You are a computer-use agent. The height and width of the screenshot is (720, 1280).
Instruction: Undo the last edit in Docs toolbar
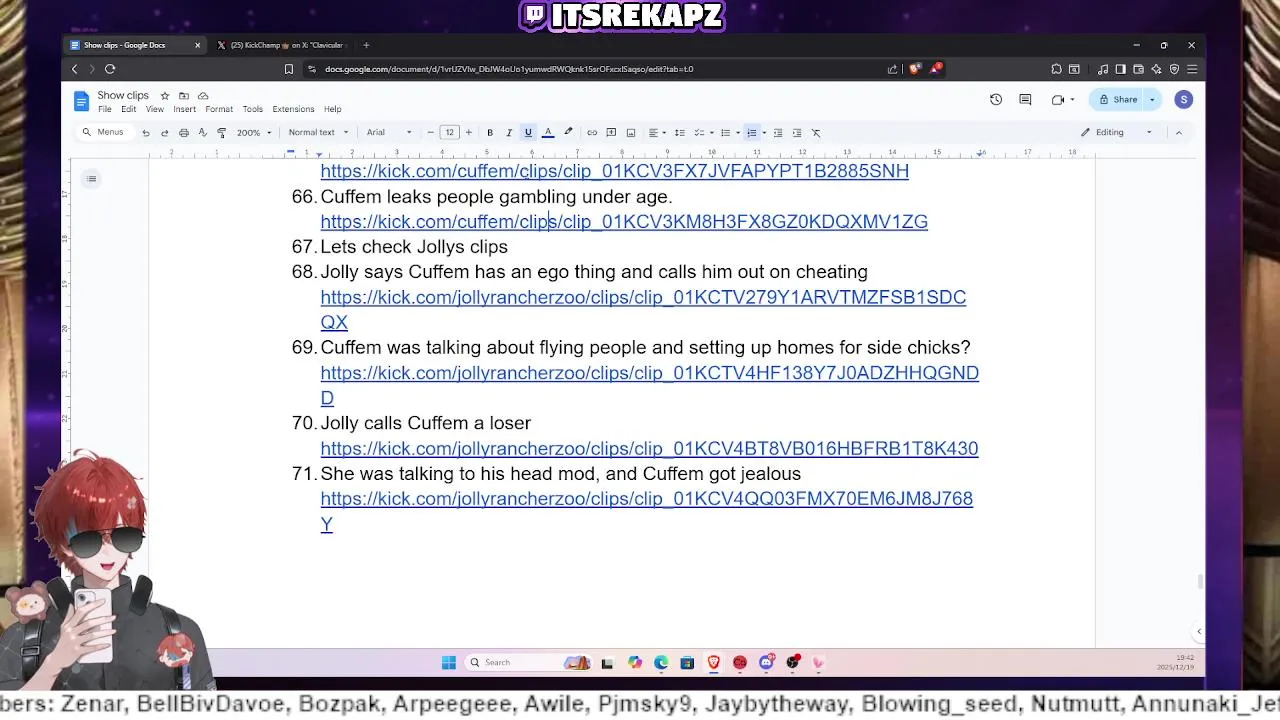146,132
